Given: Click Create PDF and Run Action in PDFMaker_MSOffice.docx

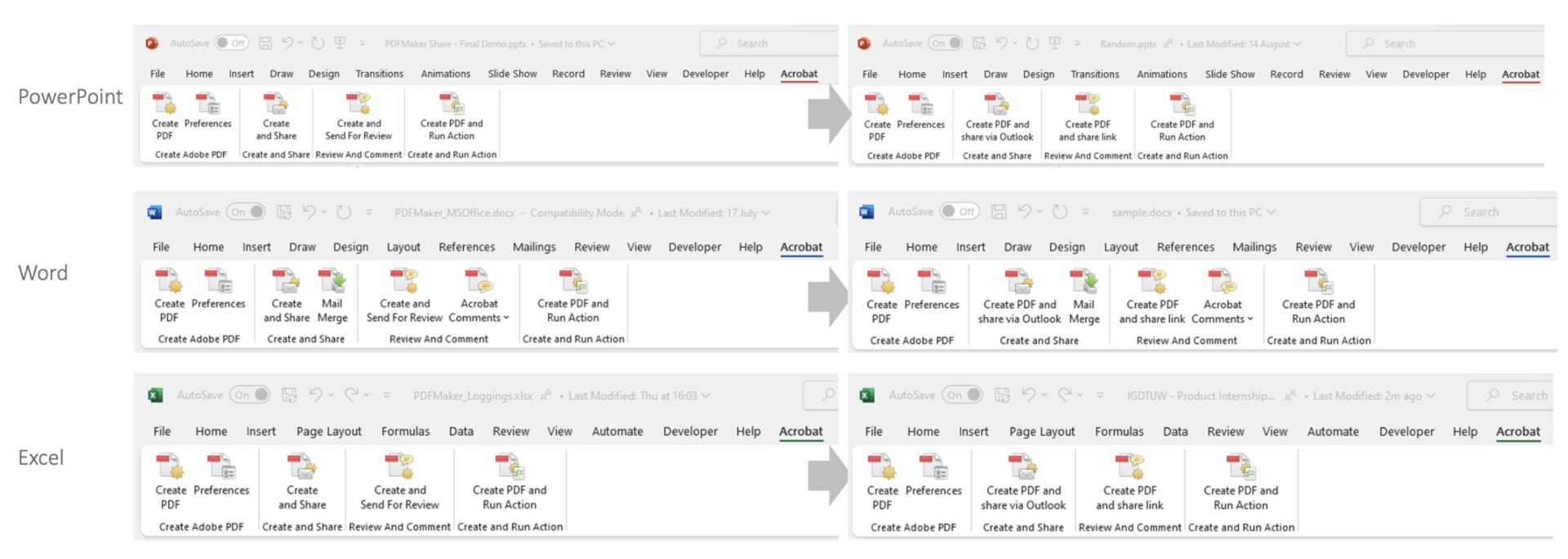Looking at the screenshot, I should (x=572, y=297).
